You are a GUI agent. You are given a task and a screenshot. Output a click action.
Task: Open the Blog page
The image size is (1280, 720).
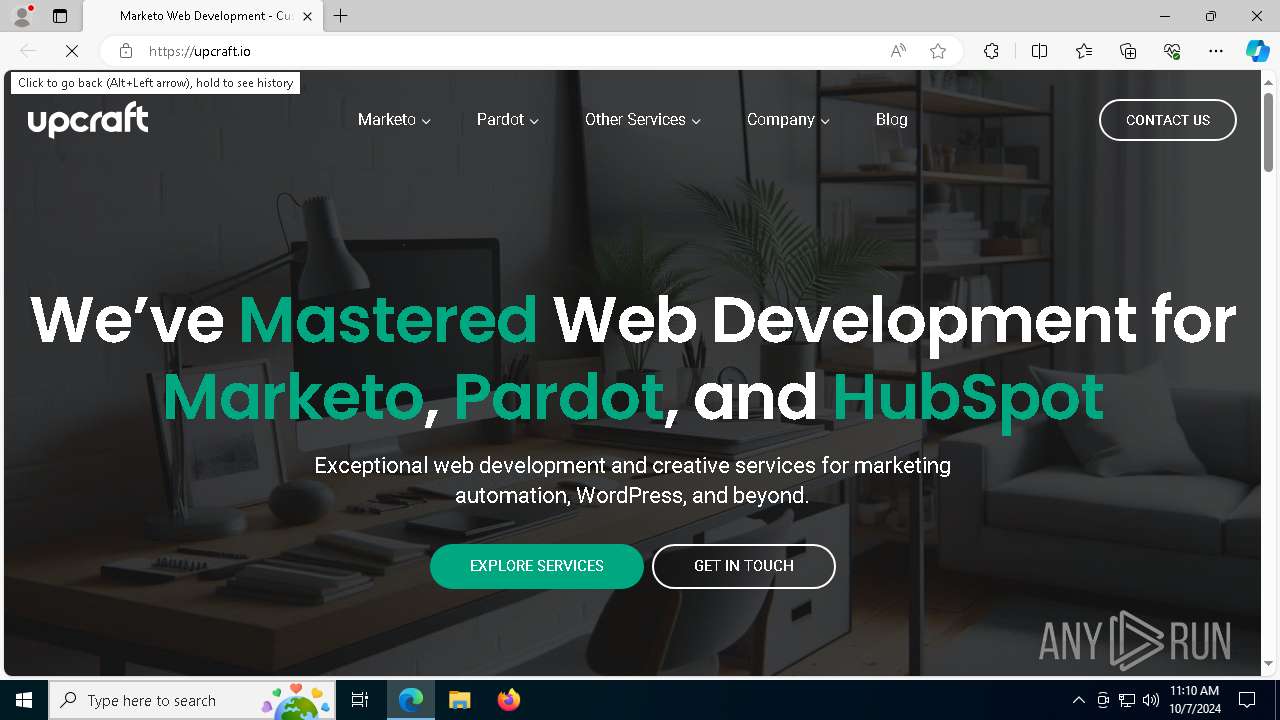[x=892, y=120]
